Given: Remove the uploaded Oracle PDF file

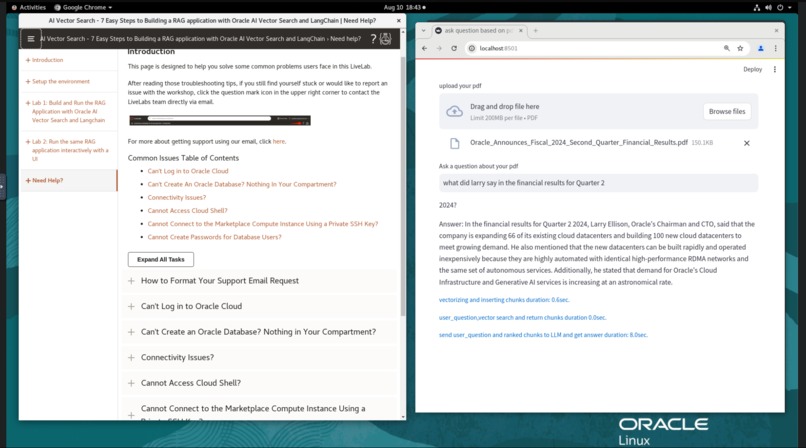Looking at the screenshot, I should 746,143.
